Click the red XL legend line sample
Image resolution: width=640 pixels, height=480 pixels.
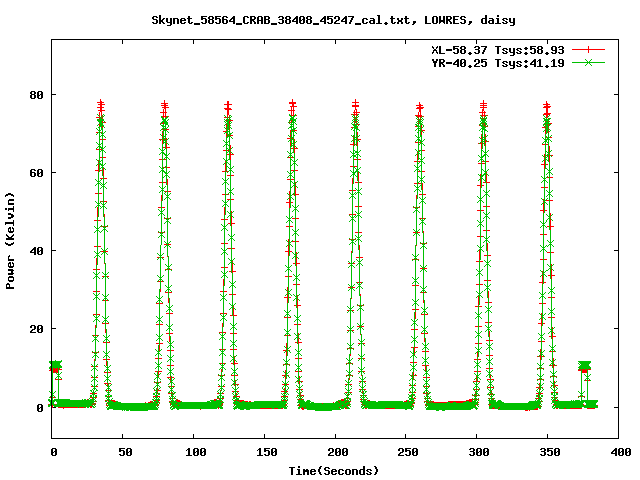tap(588, 50)
